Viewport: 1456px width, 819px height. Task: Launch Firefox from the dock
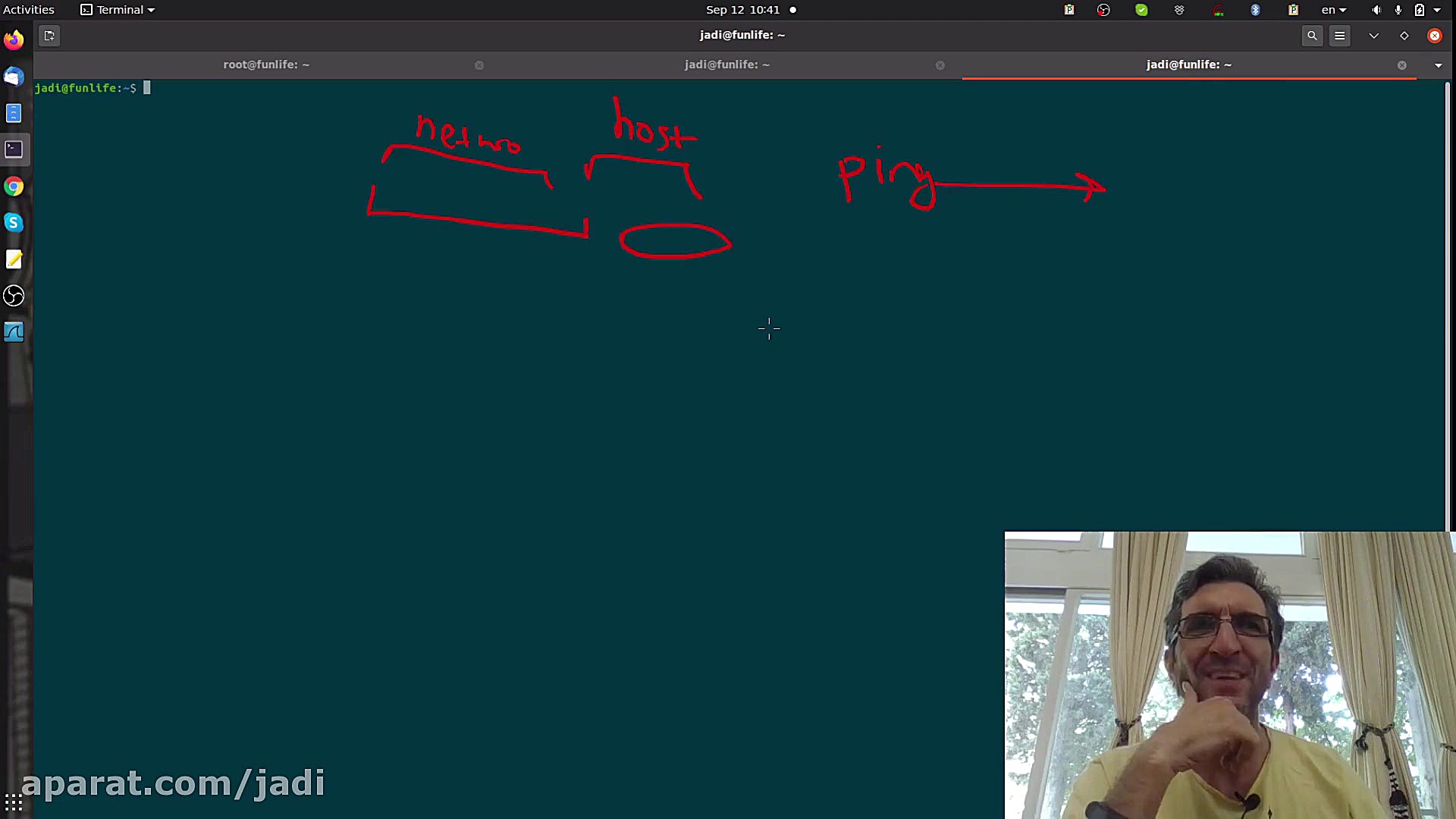pyautogui.click(x=14, y=39)
